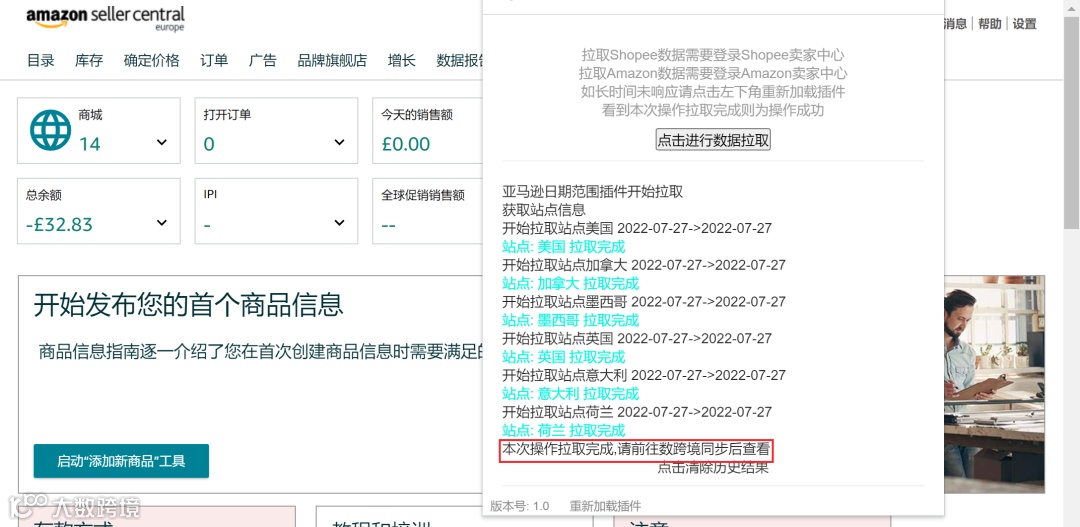Click the £0.00 sales value

(406, 144)
